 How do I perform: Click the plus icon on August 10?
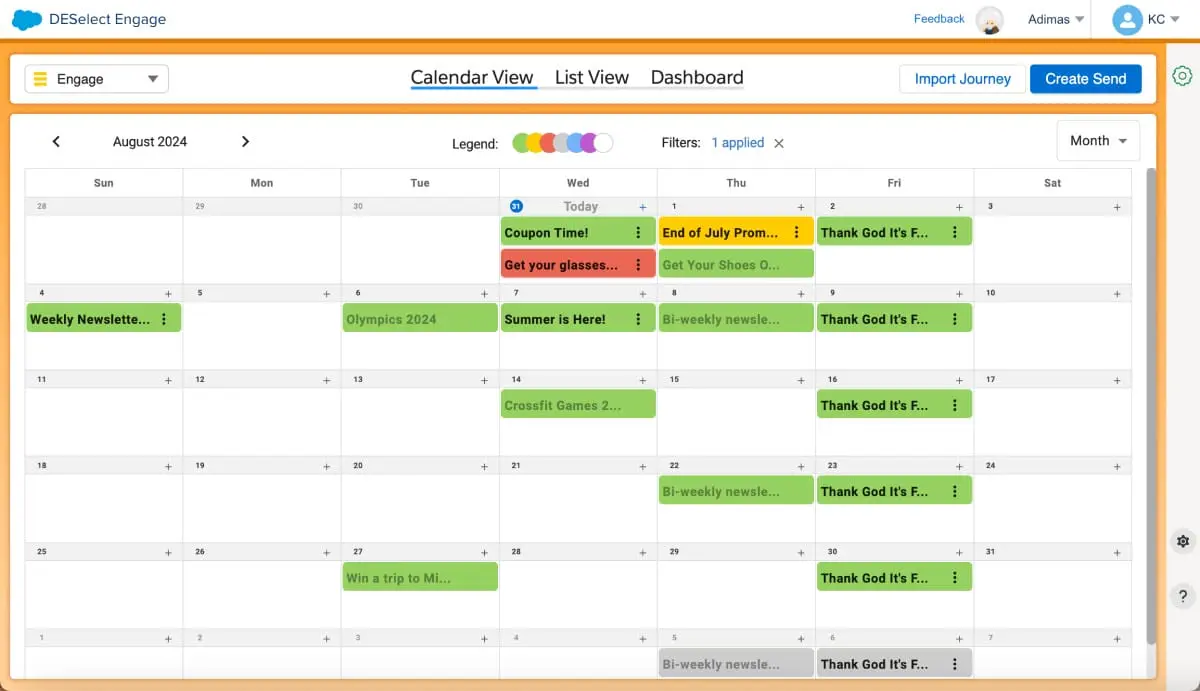(1117, 294)
